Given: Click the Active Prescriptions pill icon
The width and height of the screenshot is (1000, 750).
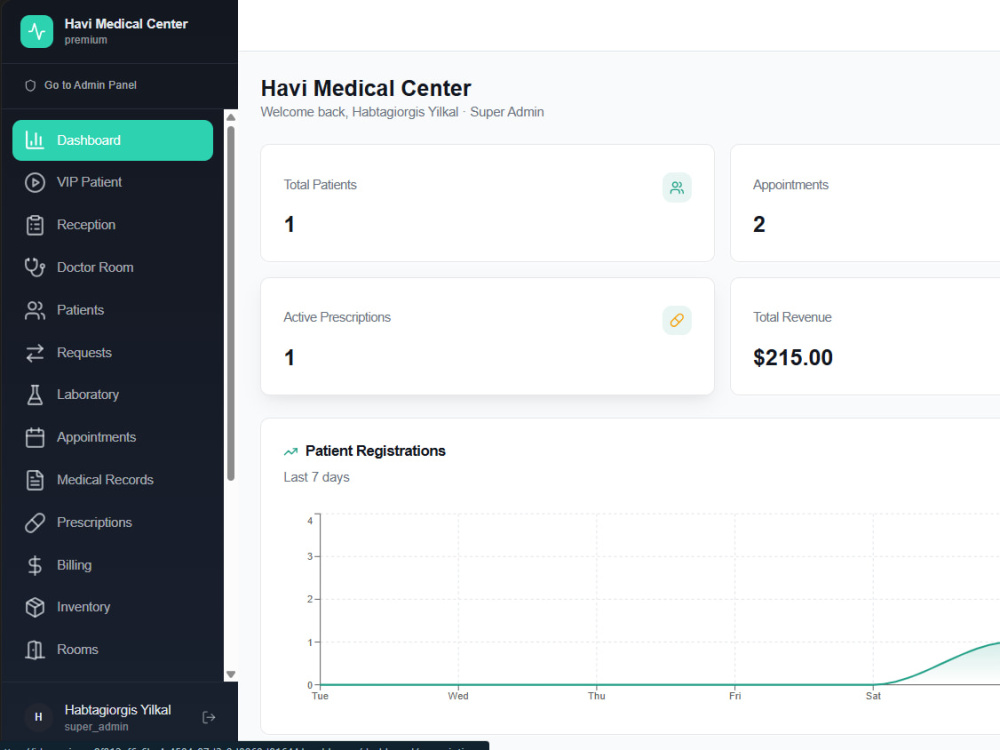Looking at the screenshot, I should click(x=677, y=320).
